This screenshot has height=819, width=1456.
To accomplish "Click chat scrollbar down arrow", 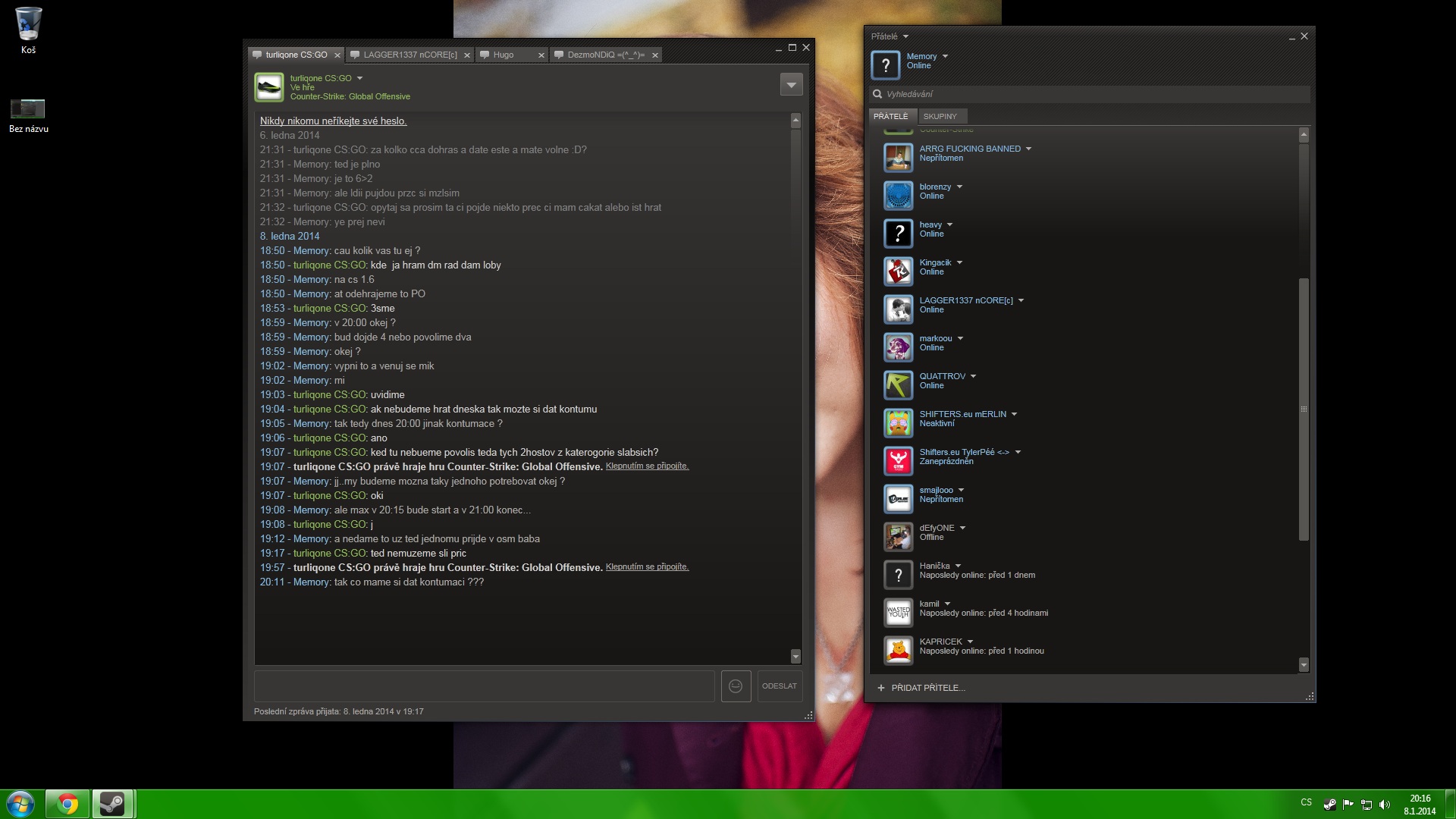I will 795,656.
